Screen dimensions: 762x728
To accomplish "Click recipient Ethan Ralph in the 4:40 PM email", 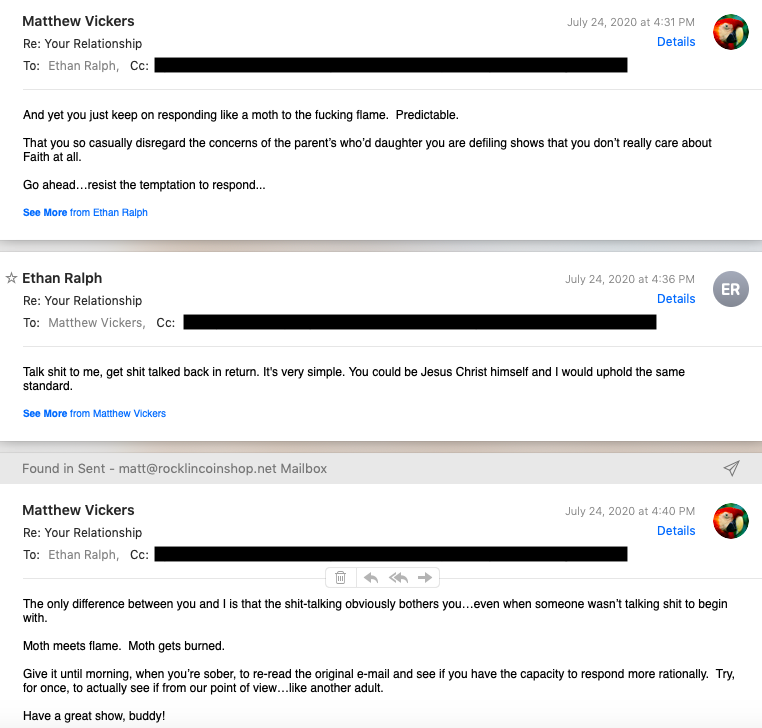I will coord(83,555).
